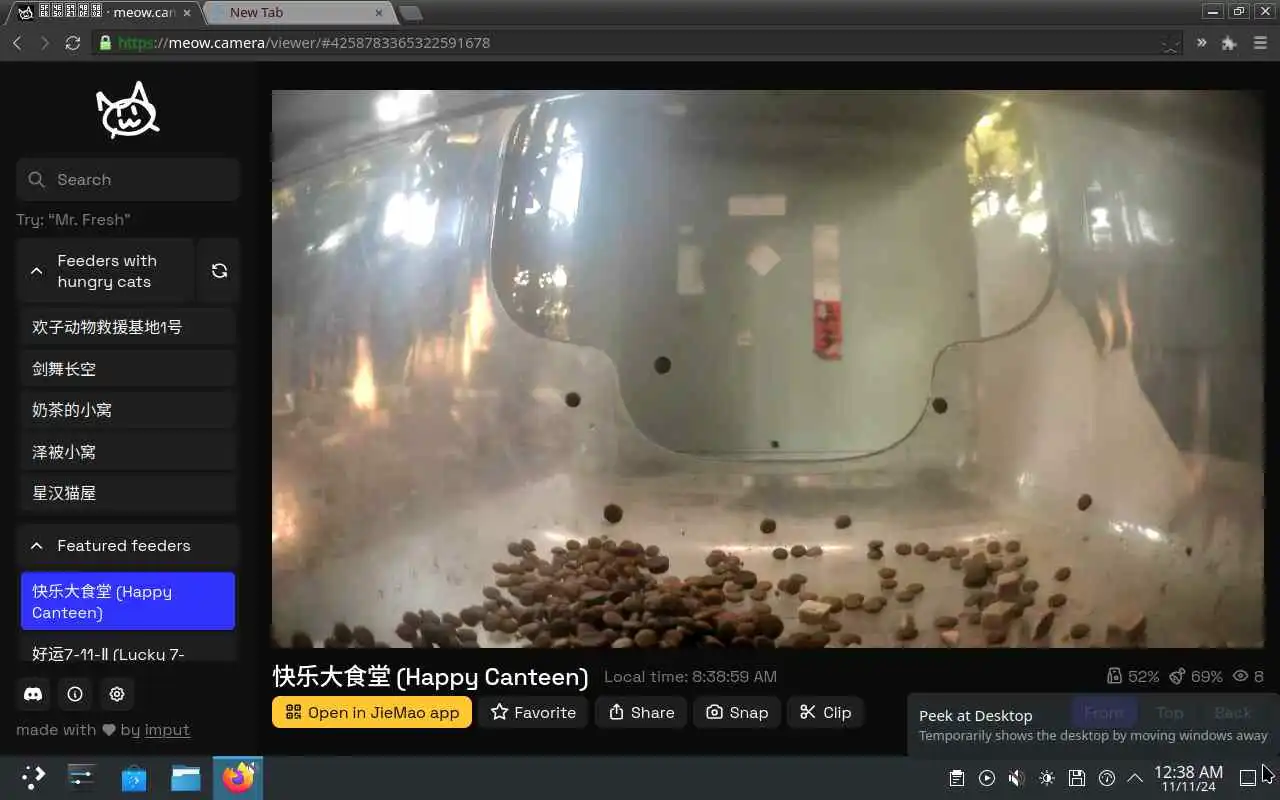Close the New Tab tab
This screenshot has height=800, width=1280.
(x=379, y=13)
